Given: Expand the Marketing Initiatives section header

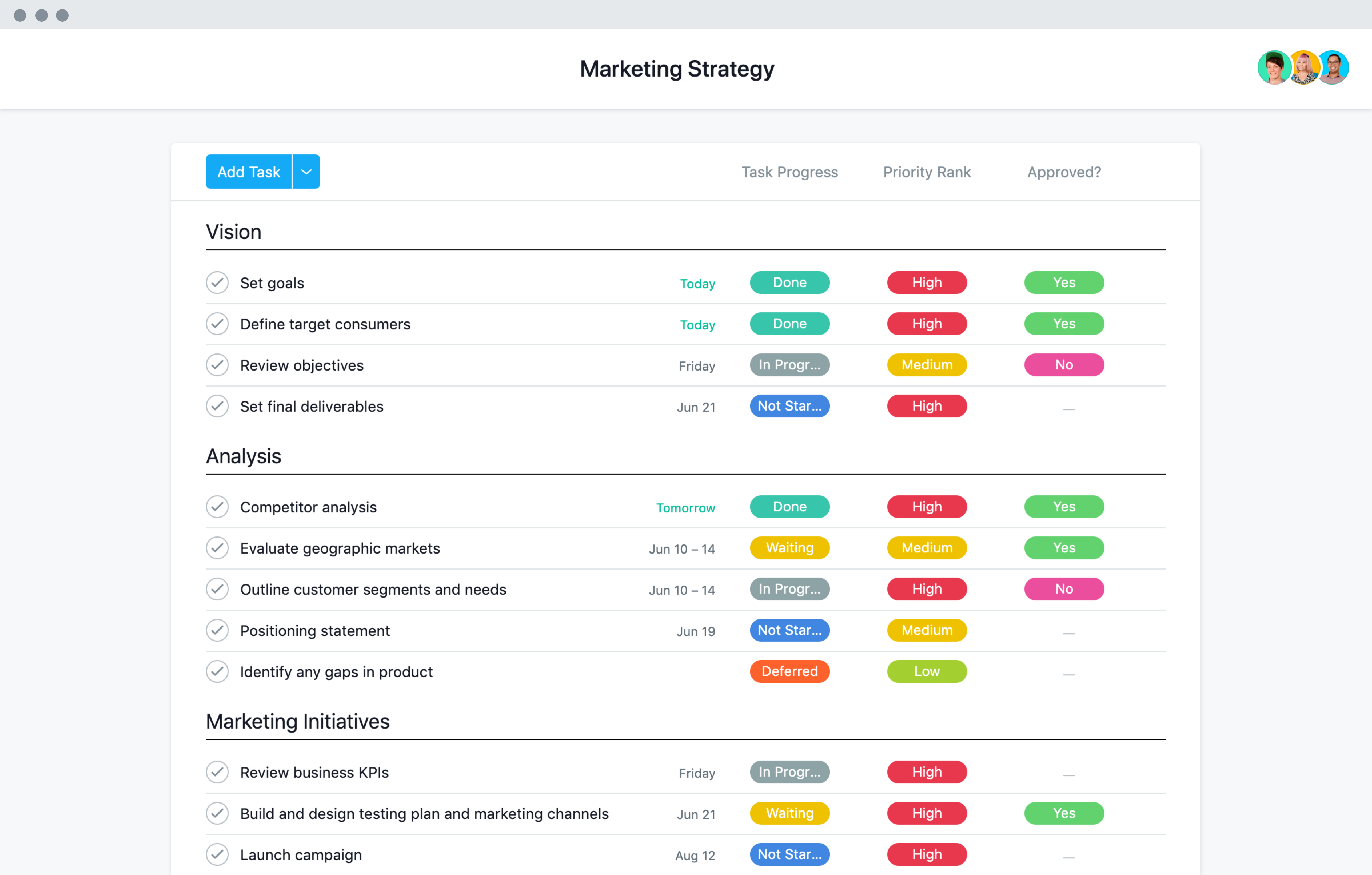Looking at the screenshot, I should [x=297, y=722].
